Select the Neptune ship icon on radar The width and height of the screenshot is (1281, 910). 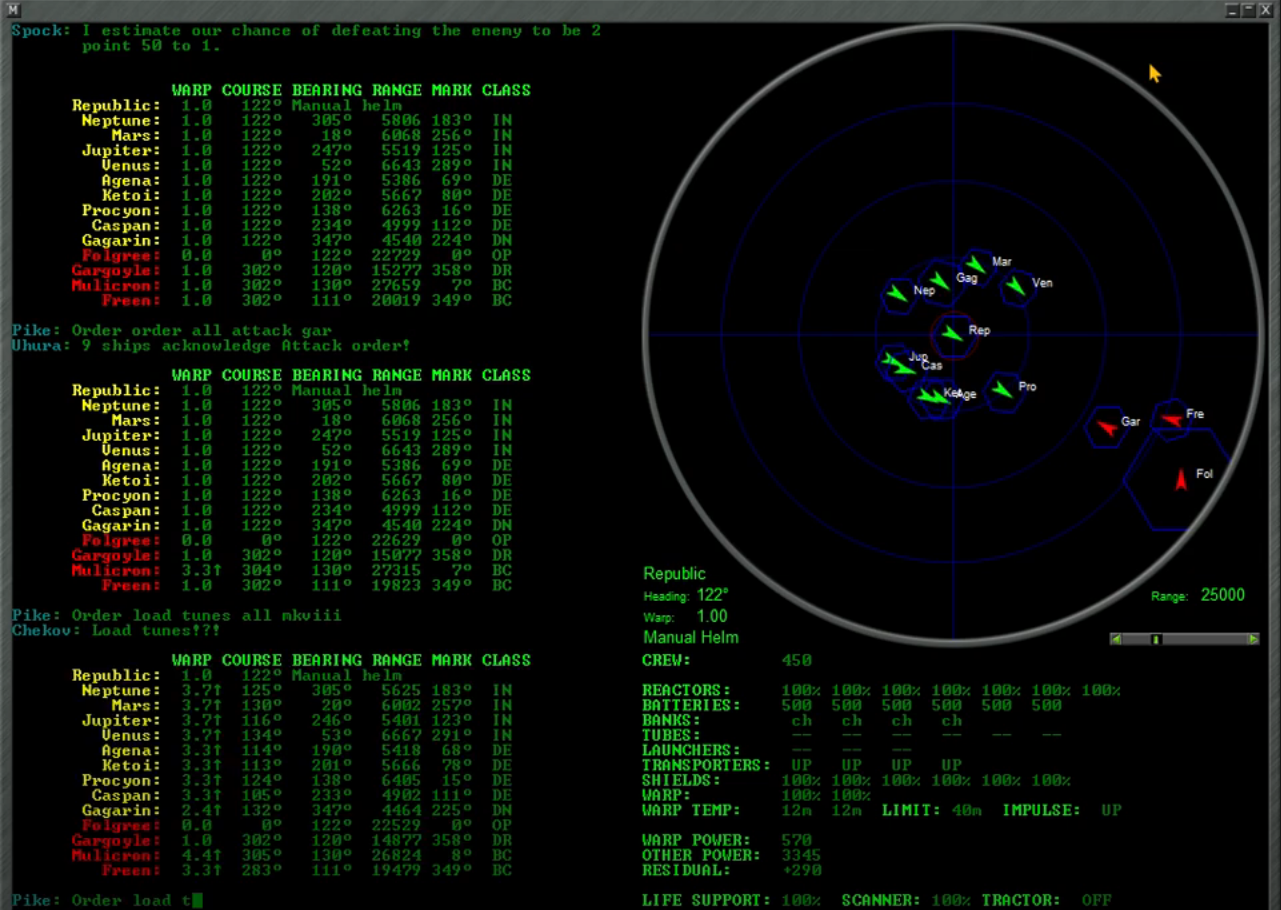tap(899, 294)
